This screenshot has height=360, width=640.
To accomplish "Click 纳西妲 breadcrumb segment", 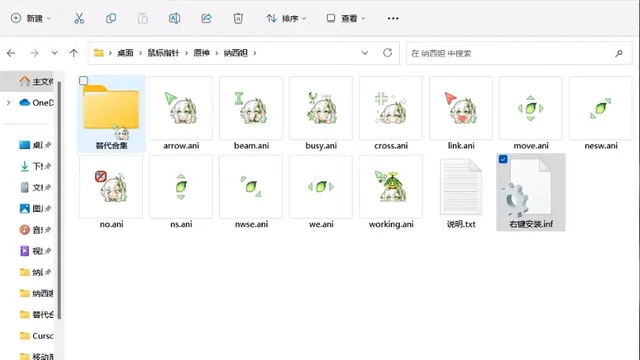I will 236,53.
